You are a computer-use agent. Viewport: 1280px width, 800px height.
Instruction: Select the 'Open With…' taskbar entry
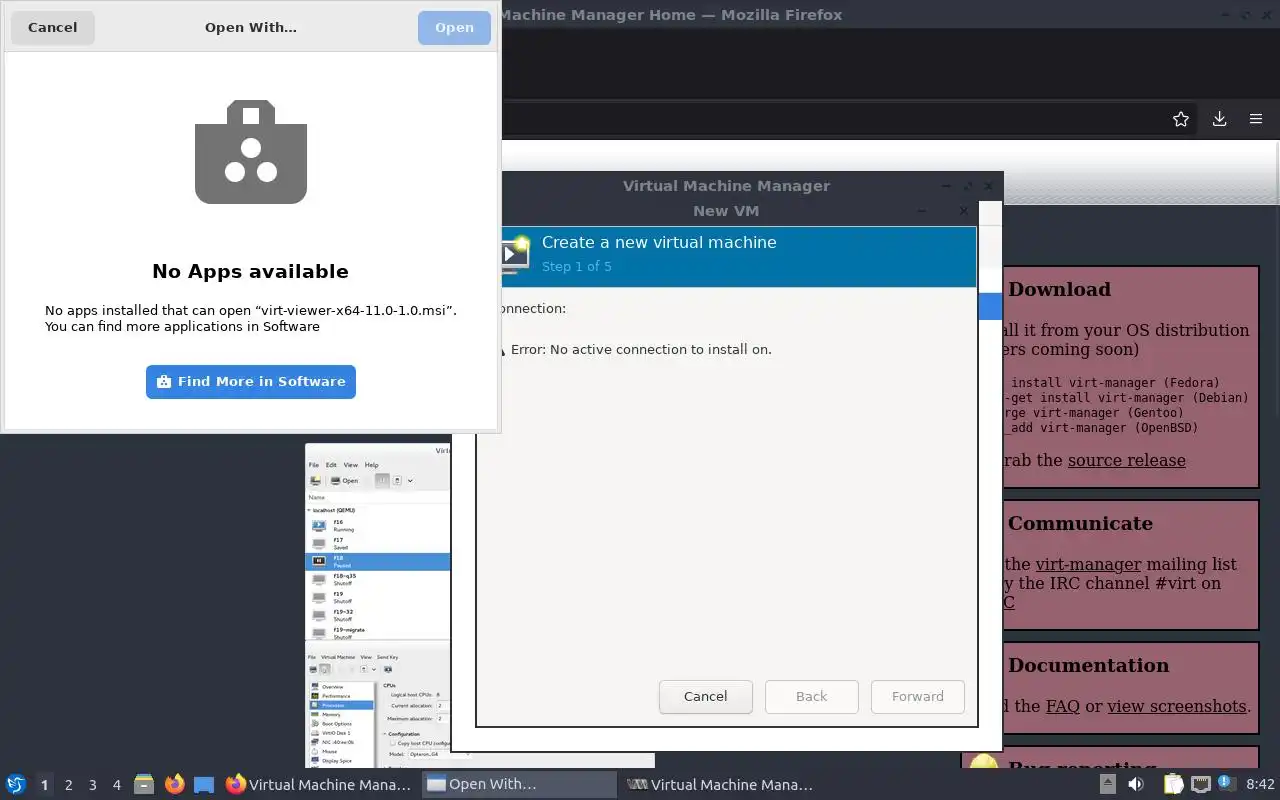coord(519,785)
